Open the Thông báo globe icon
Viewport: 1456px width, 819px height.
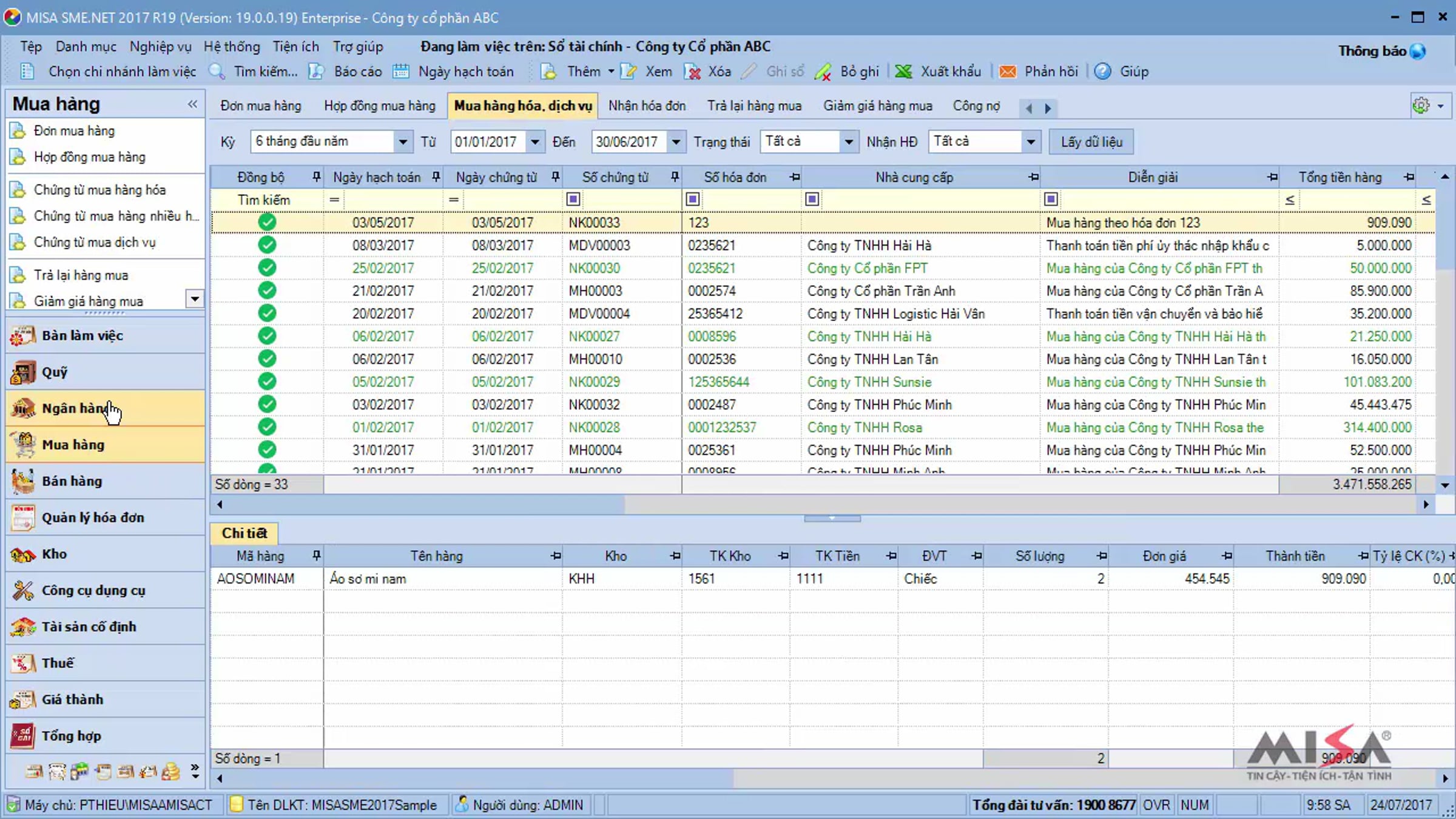(1418, 51)
